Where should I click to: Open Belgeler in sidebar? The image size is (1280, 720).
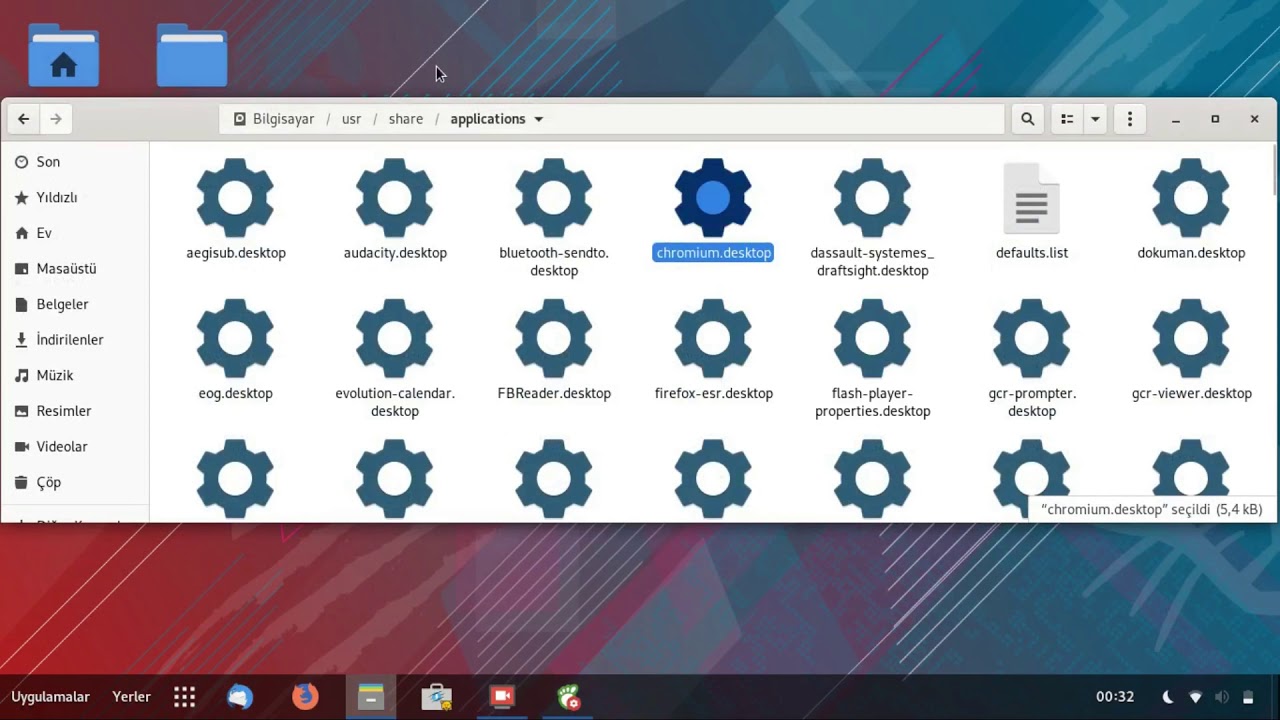[75, 304]
